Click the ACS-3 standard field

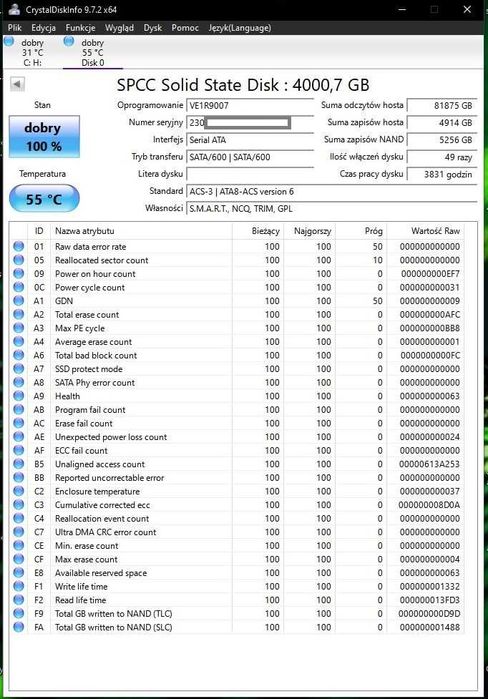331,192
